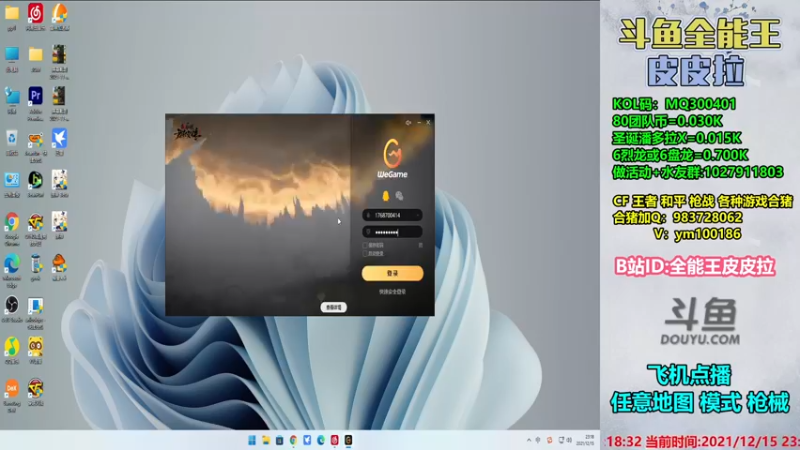
Task: Open the taskbar clock and date
Action: pyautogui.click(x=585, y=440)
